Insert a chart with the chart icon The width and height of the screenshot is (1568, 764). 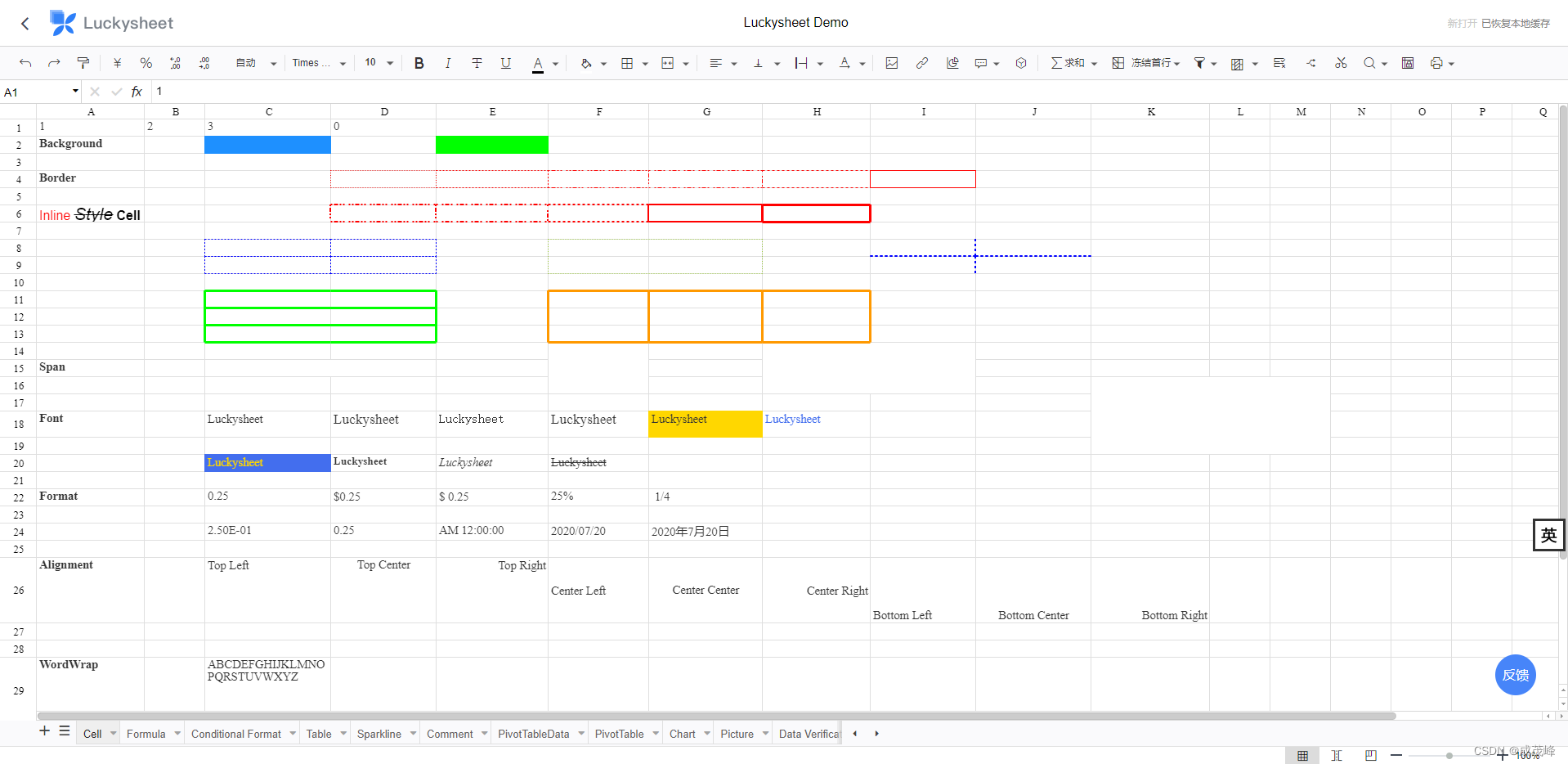pos(952,63)
